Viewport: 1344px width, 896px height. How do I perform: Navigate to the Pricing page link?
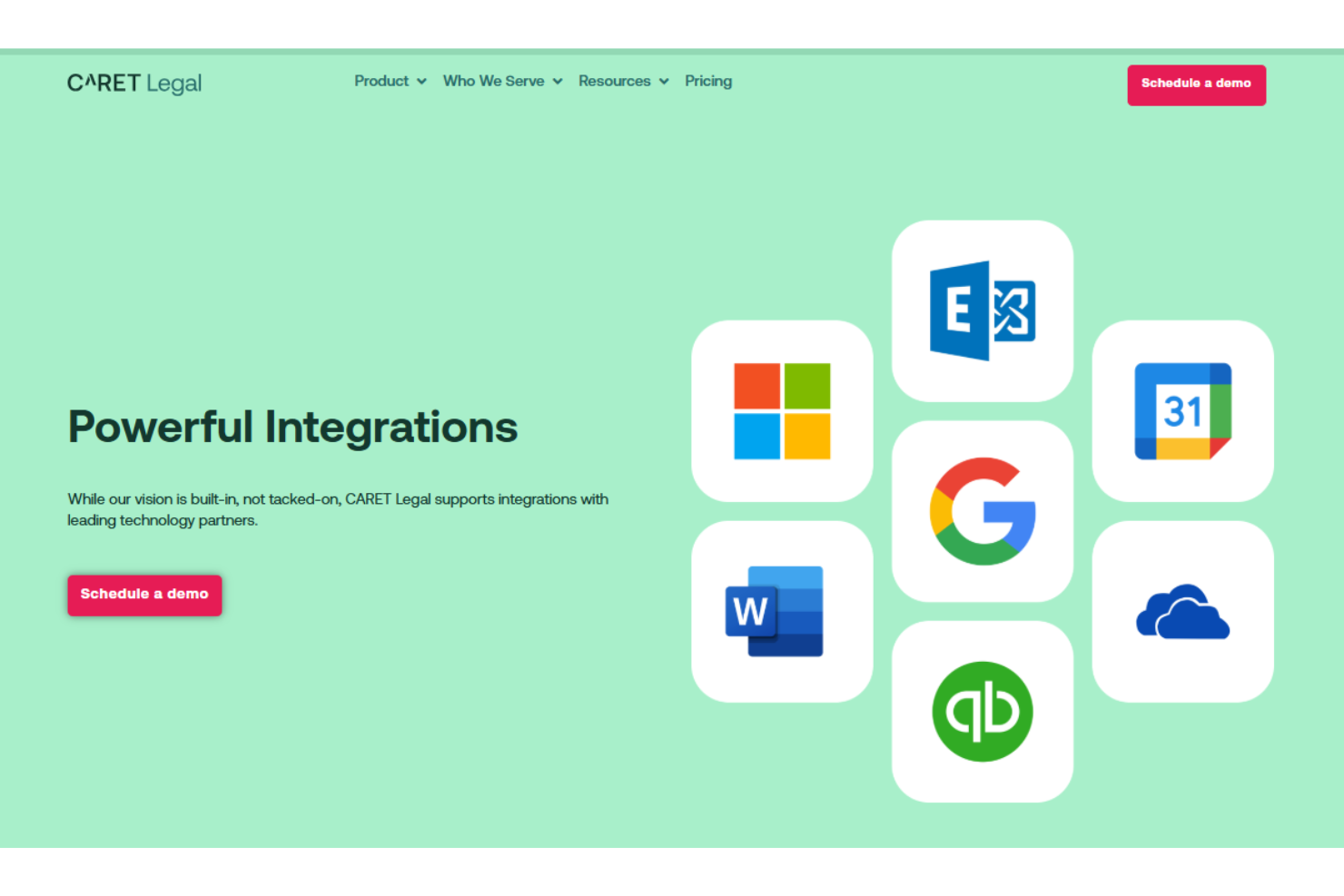click(x=708, y=81)
